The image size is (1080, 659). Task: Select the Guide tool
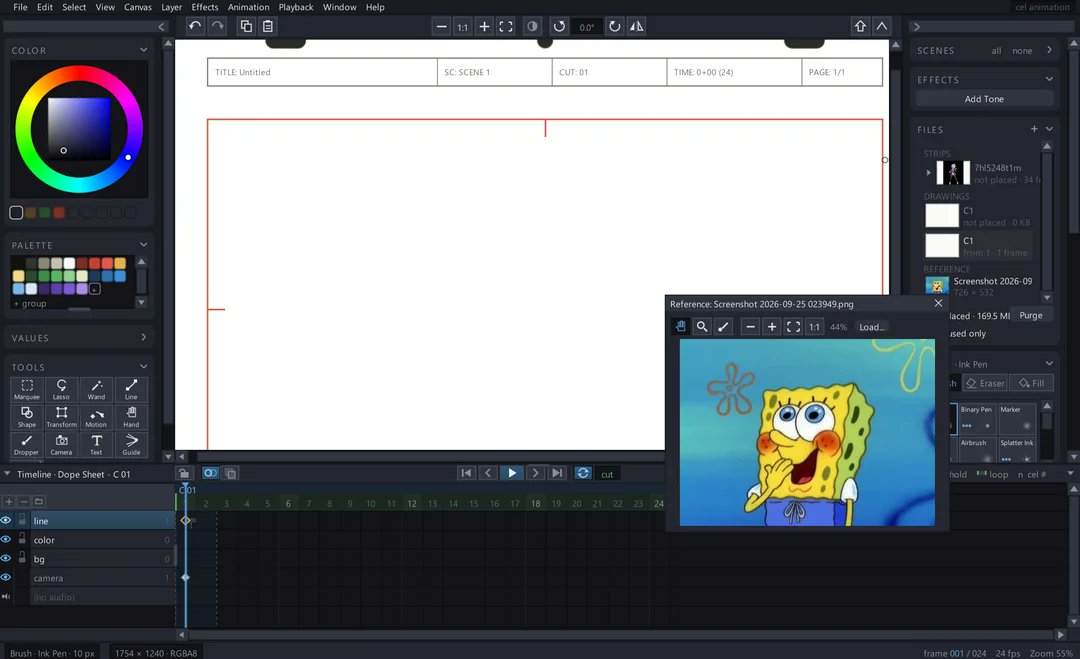click(x=131, y=444)
